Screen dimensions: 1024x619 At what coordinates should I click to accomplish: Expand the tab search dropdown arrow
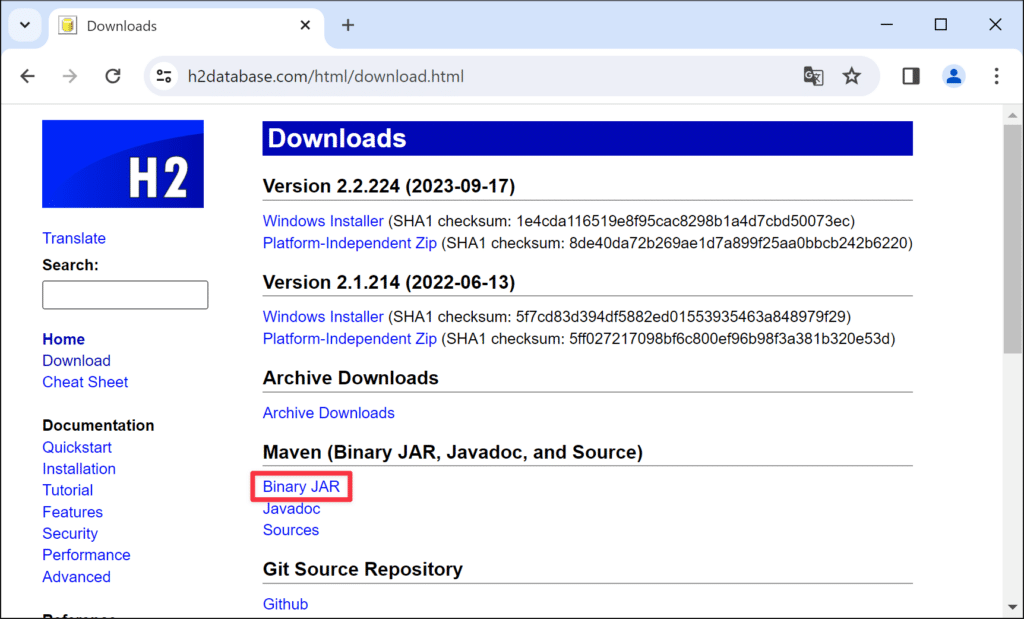click(x=25, y=25)
